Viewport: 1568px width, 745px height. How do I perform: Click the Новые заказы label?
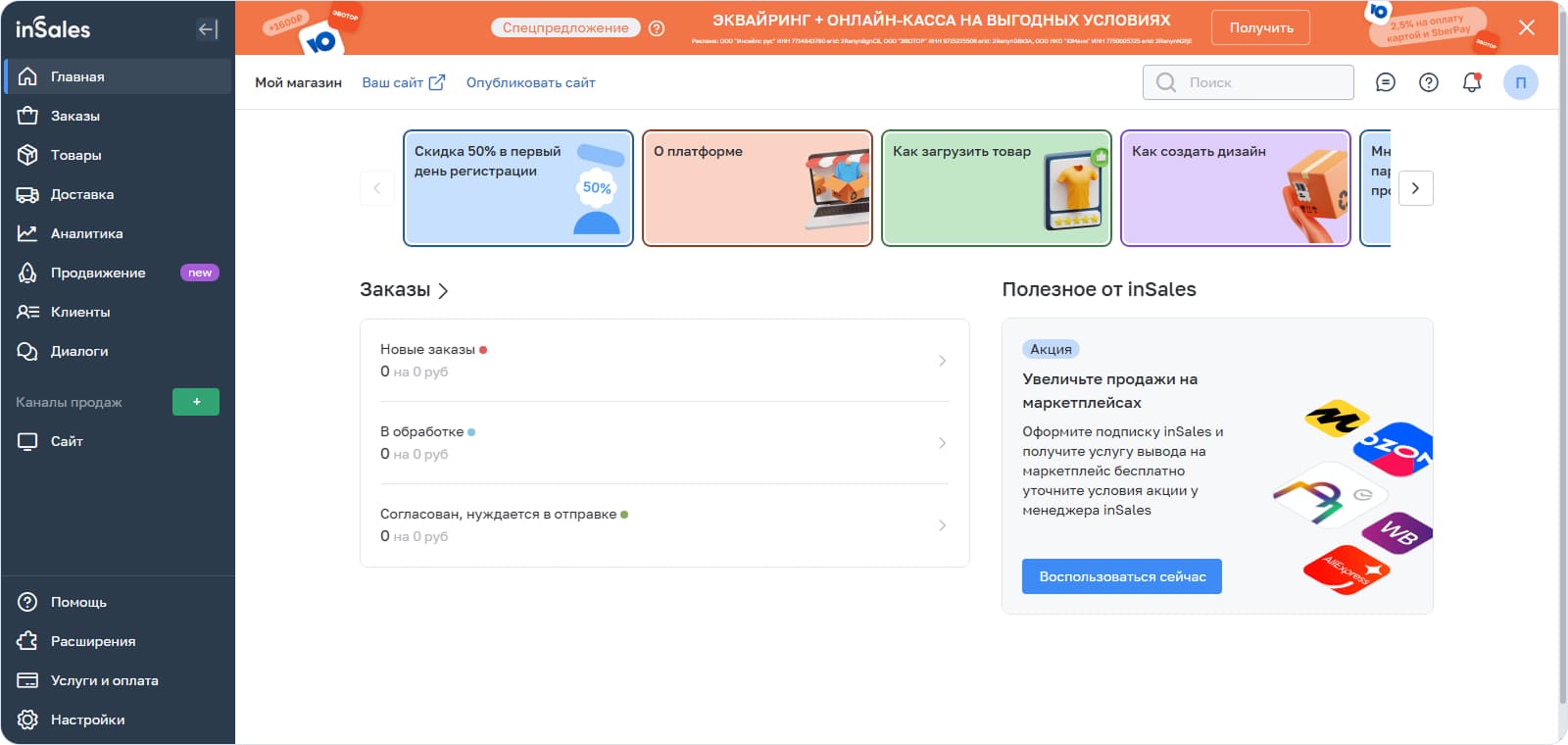[427, 349]
